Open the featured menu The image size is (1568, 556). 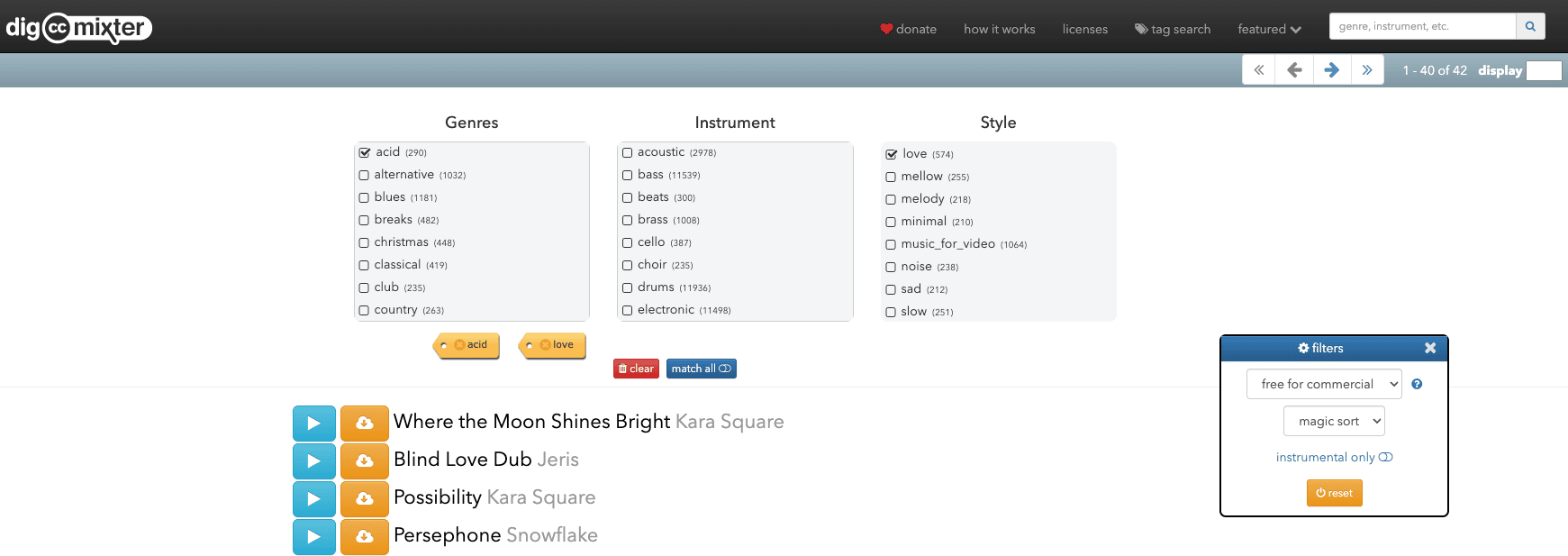(1269, 29)
